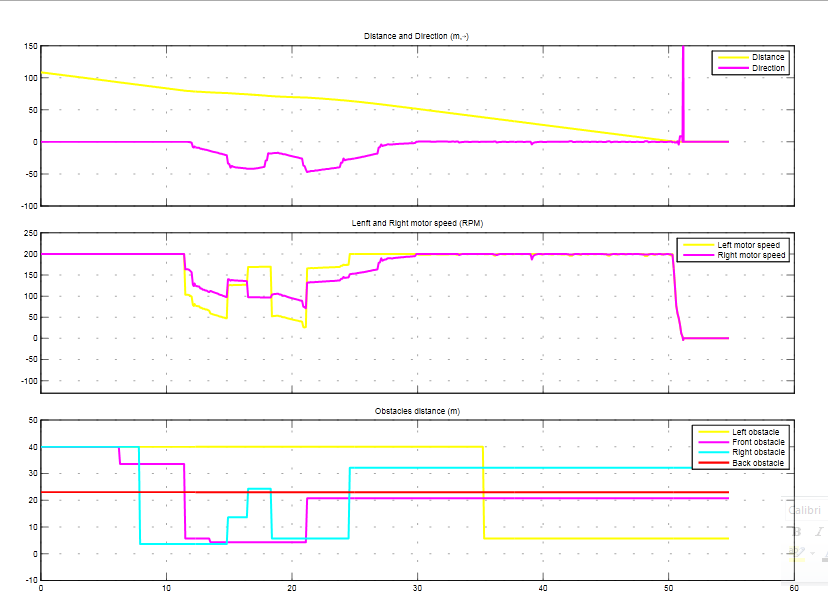Click the 'Distance and Direction (m,→)' plot title
The image size is (828, 613).
tap(416, 36)
